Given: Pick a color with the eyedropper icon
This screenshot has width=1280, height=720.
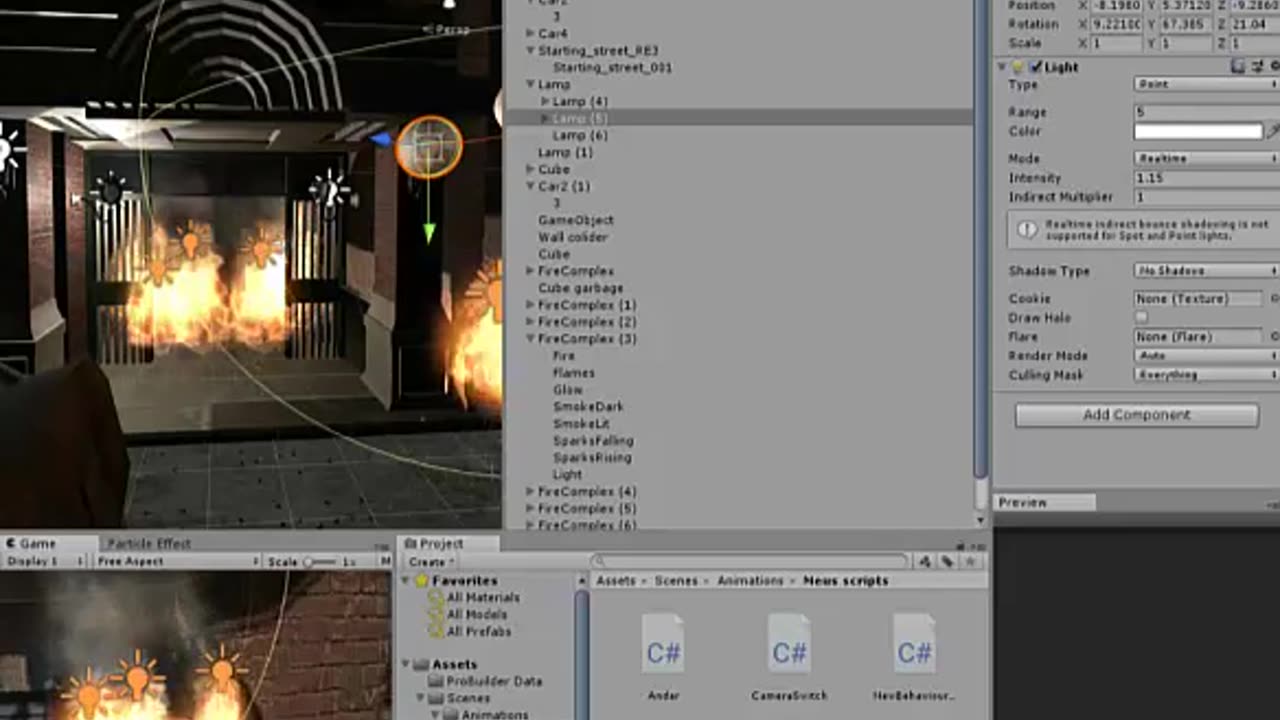Looking at the screenshot, I should click(x=1273, y=131).
